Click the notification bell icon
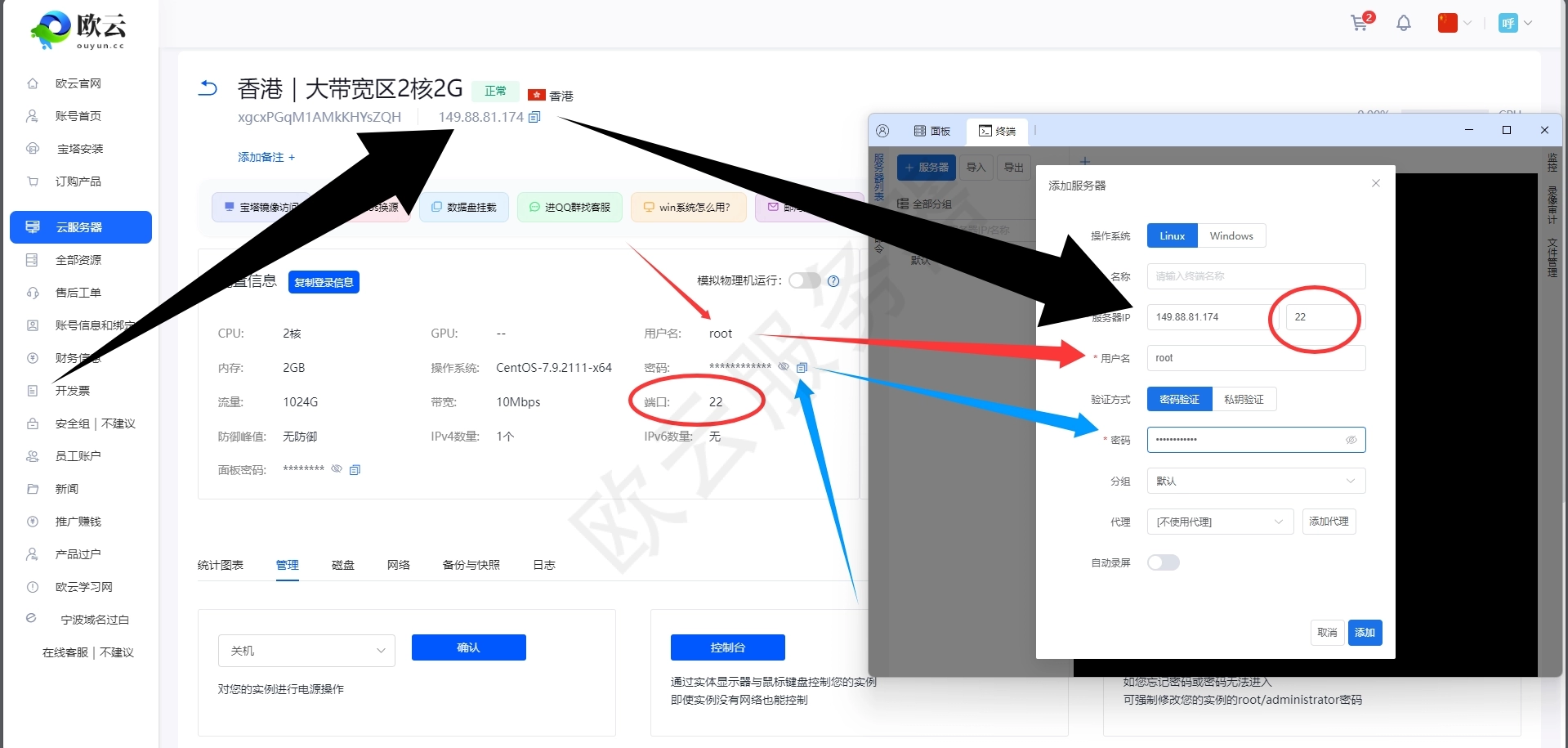 [1403, 23]
